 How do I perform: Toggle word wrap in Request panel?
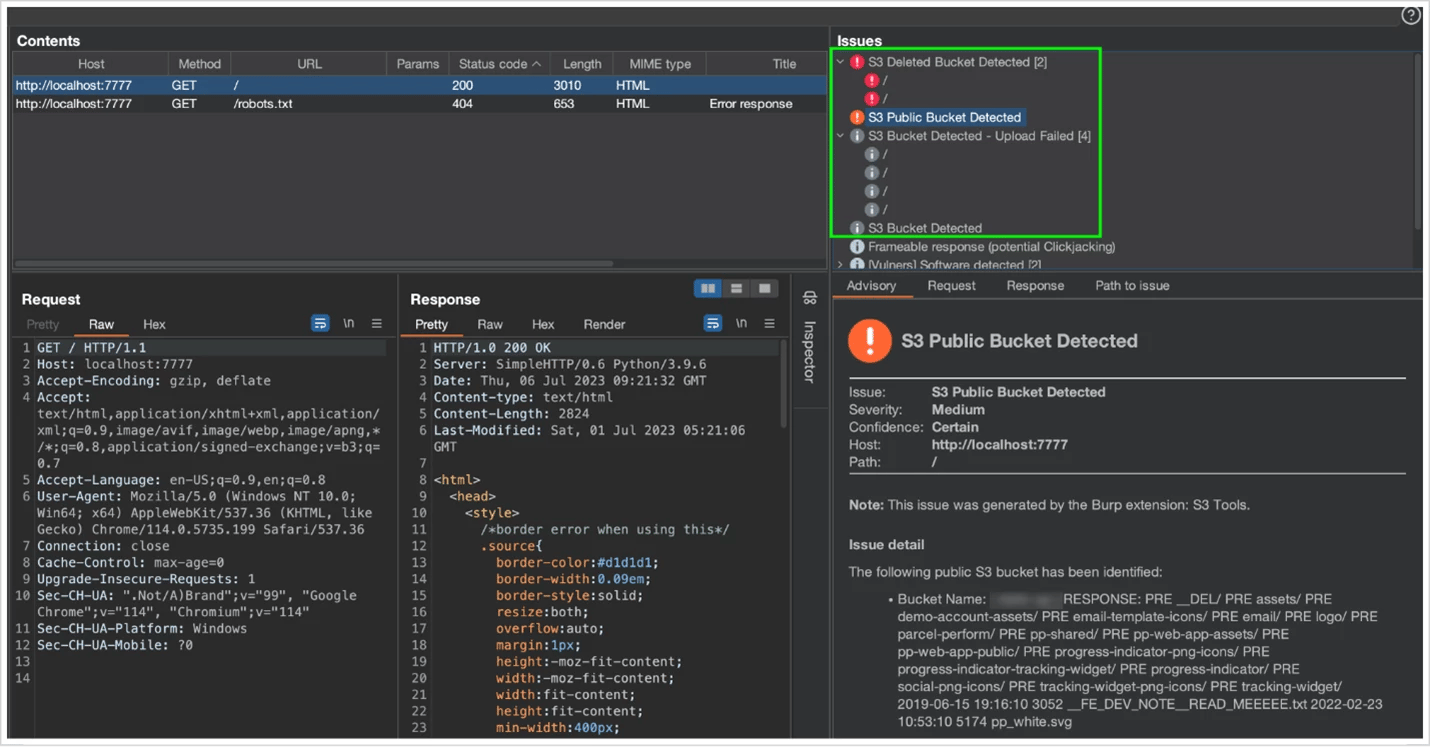pos(320,324)
